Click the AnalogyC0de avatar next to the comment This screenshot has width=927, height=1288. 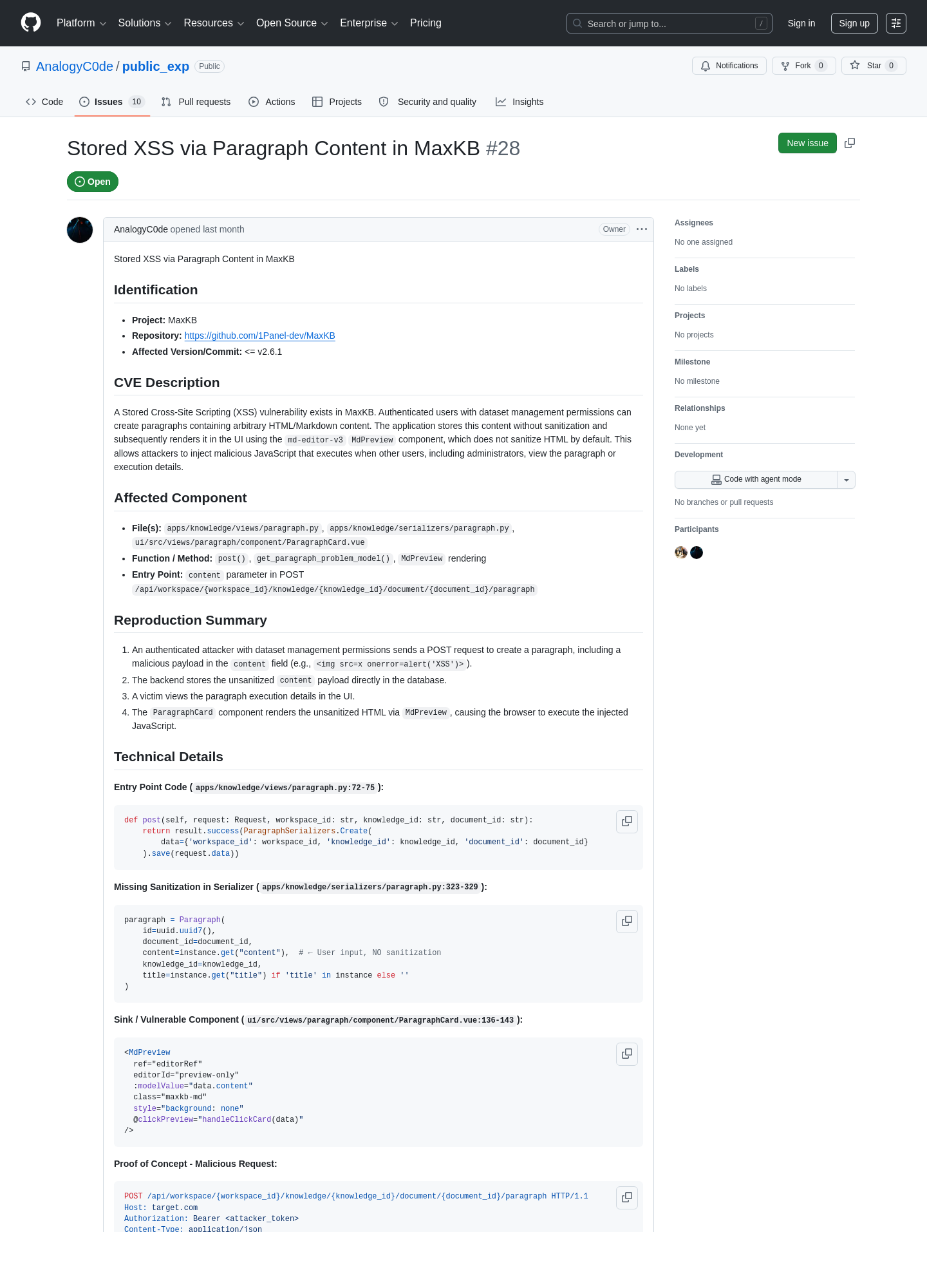(80, 230)
